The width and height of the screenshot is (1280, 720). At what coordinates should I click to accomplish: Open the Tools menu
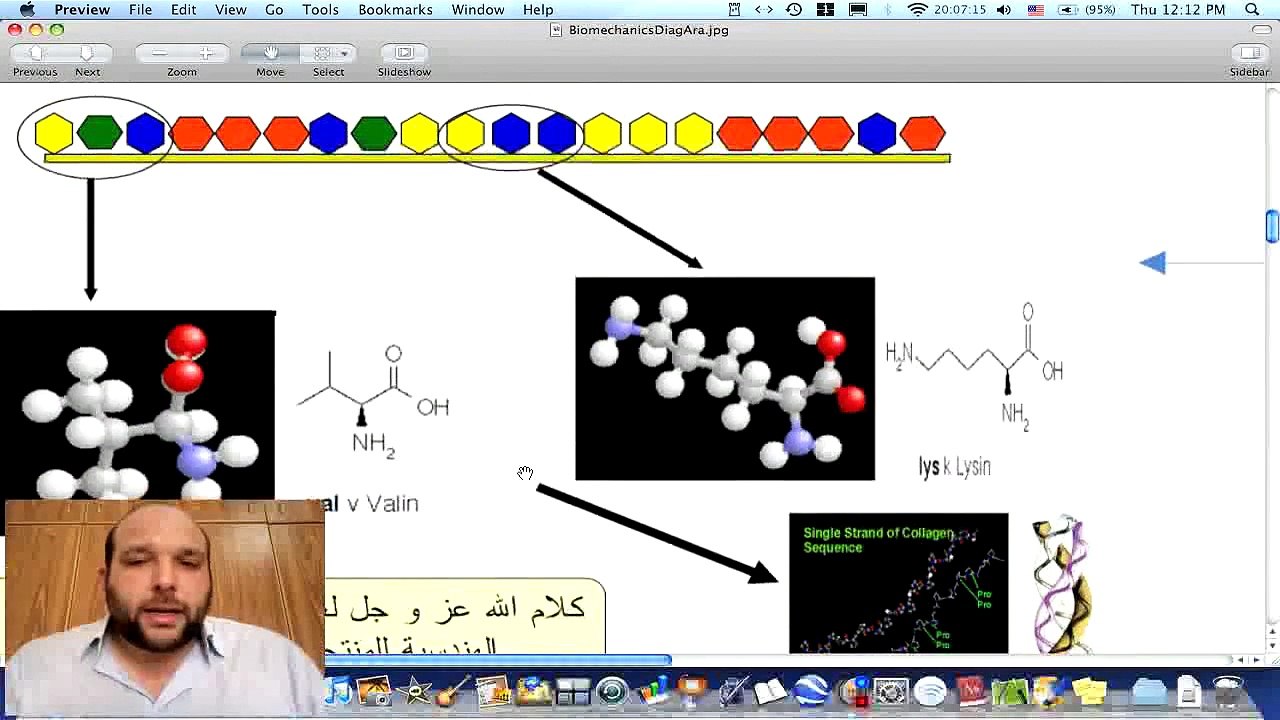point(320,10)
